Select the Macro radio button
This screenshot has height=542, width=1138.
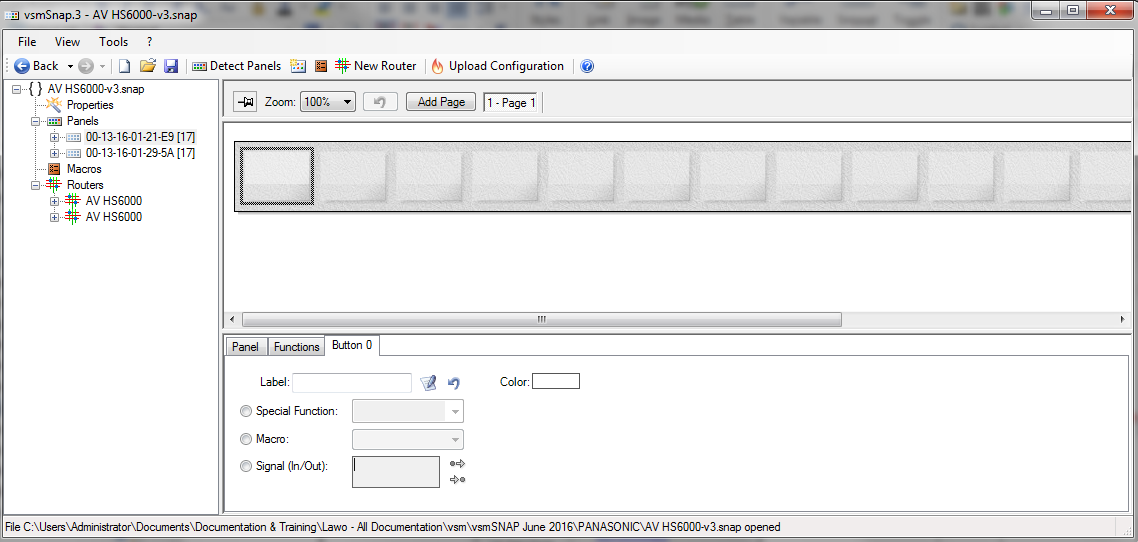pyautogui.click(x=246, y=439)
